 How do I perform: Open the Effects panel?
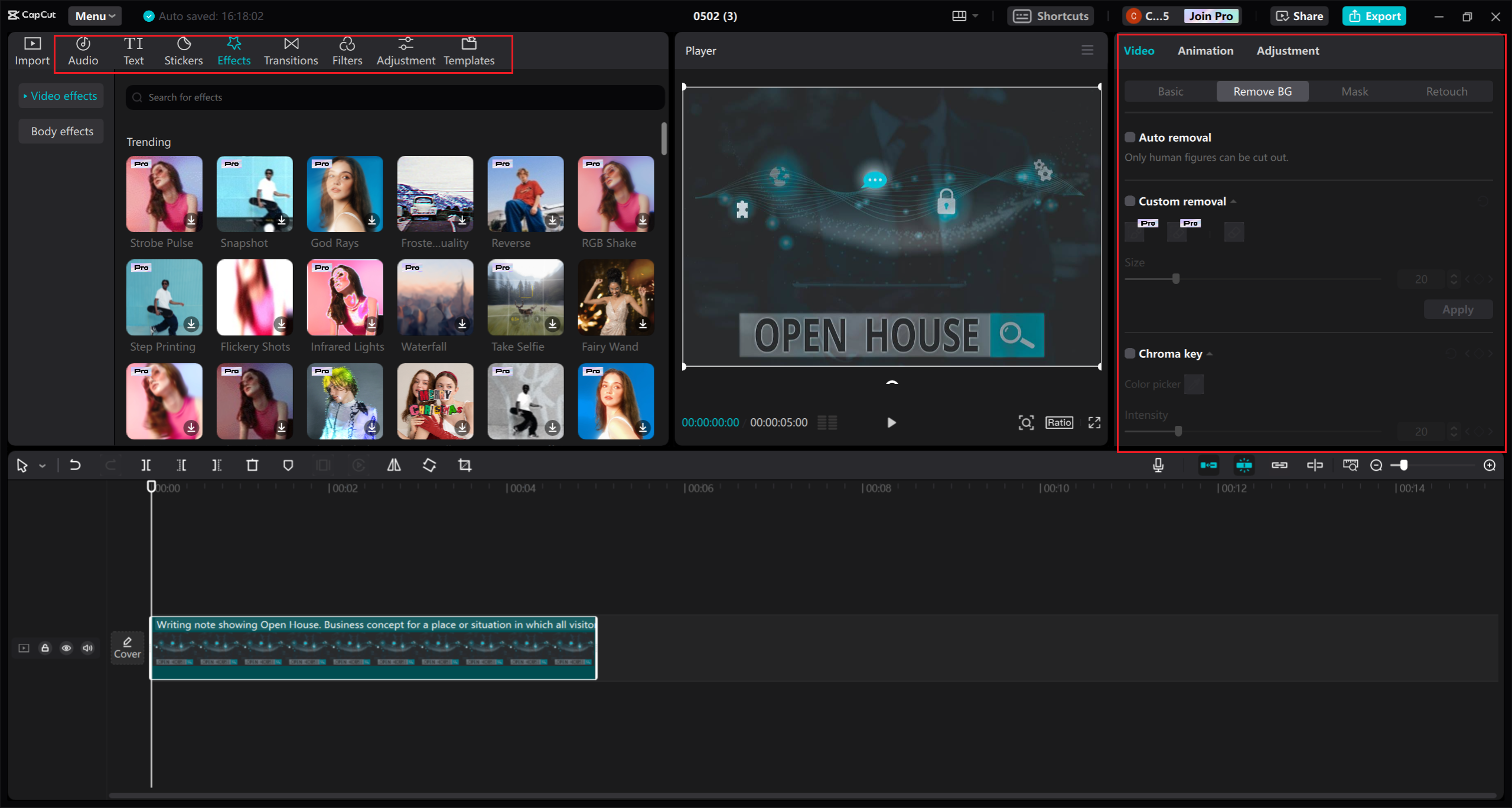coord(234,51)
